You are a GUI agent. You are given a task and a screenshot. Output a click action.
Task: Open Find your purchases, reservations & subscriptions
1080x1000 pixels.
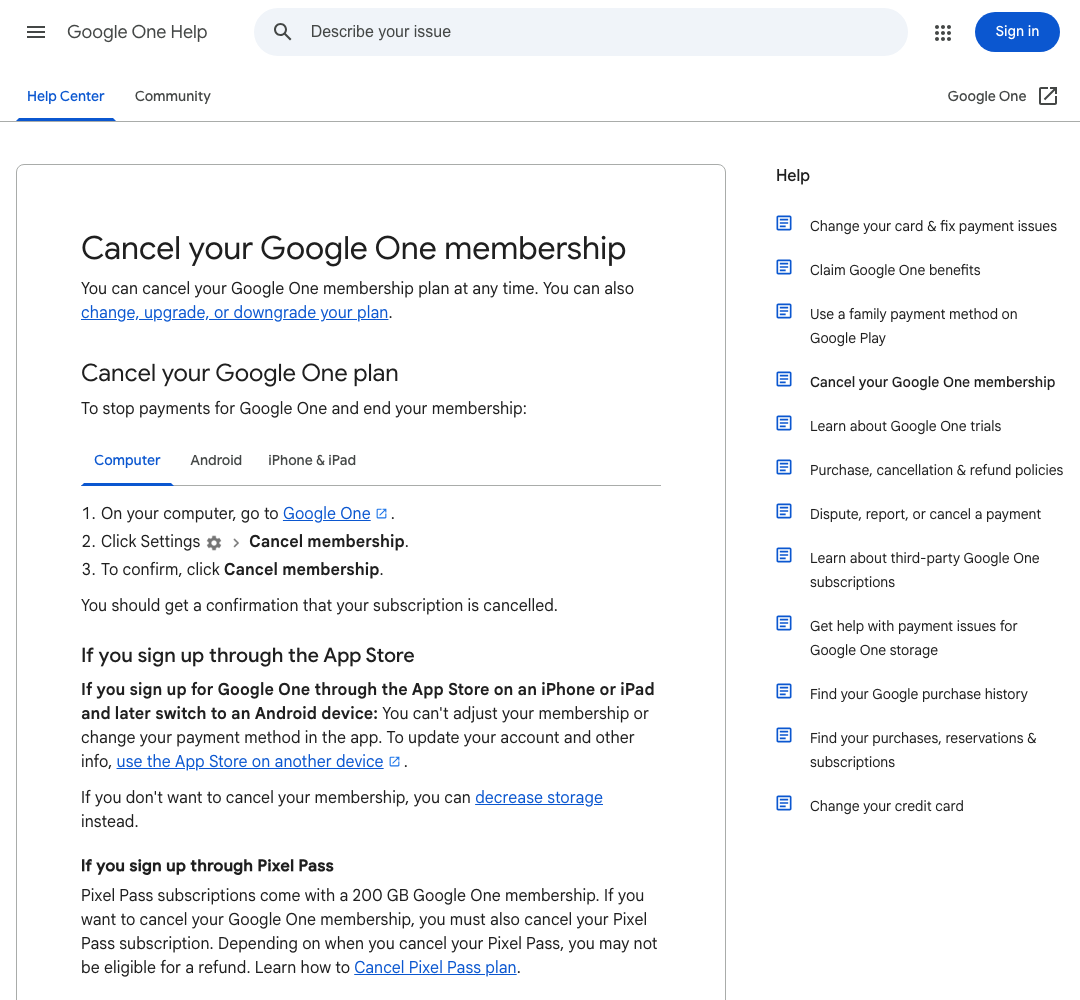pos(923,750)
